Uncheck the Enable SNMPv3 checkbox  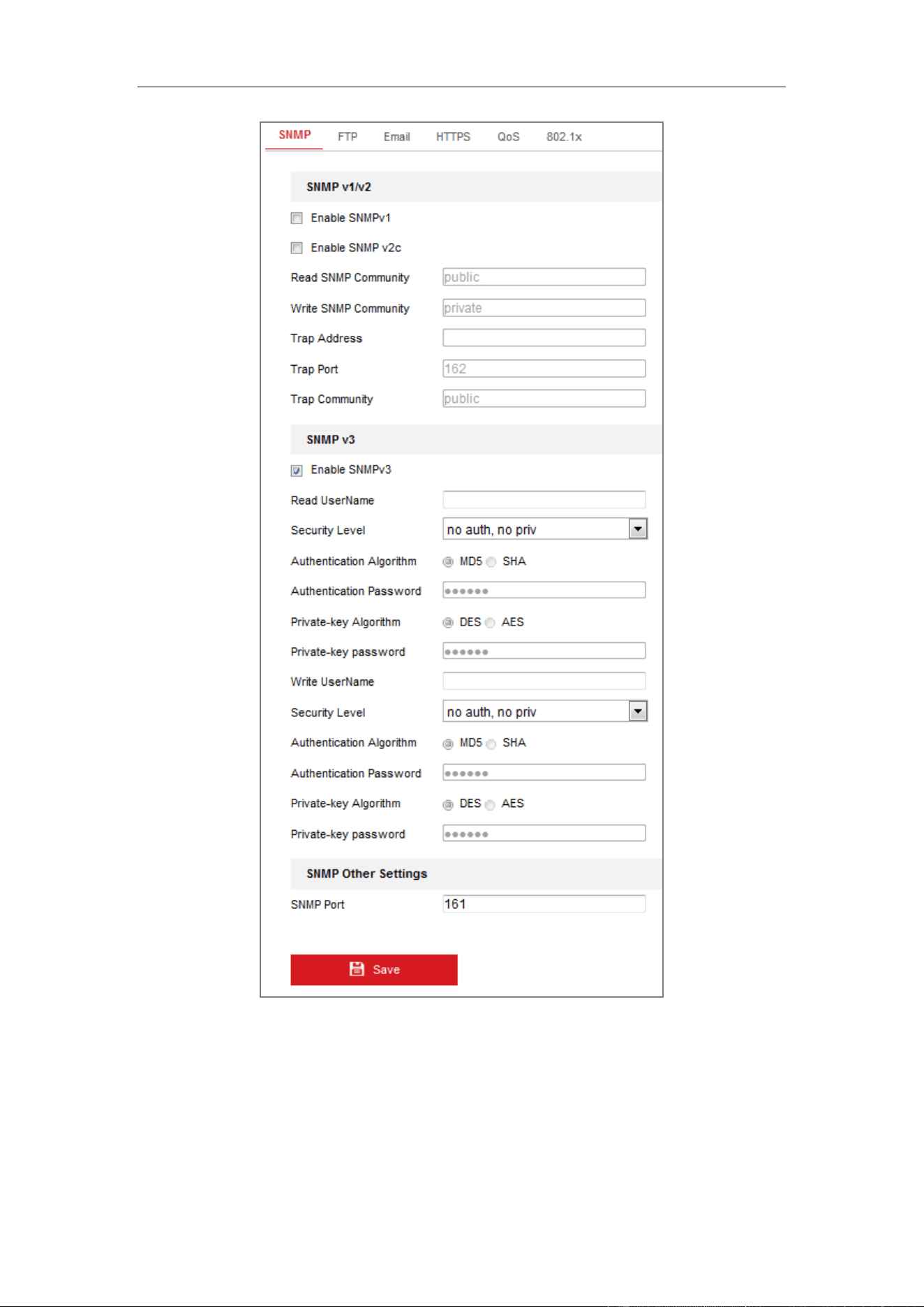(x=297, y=471)
